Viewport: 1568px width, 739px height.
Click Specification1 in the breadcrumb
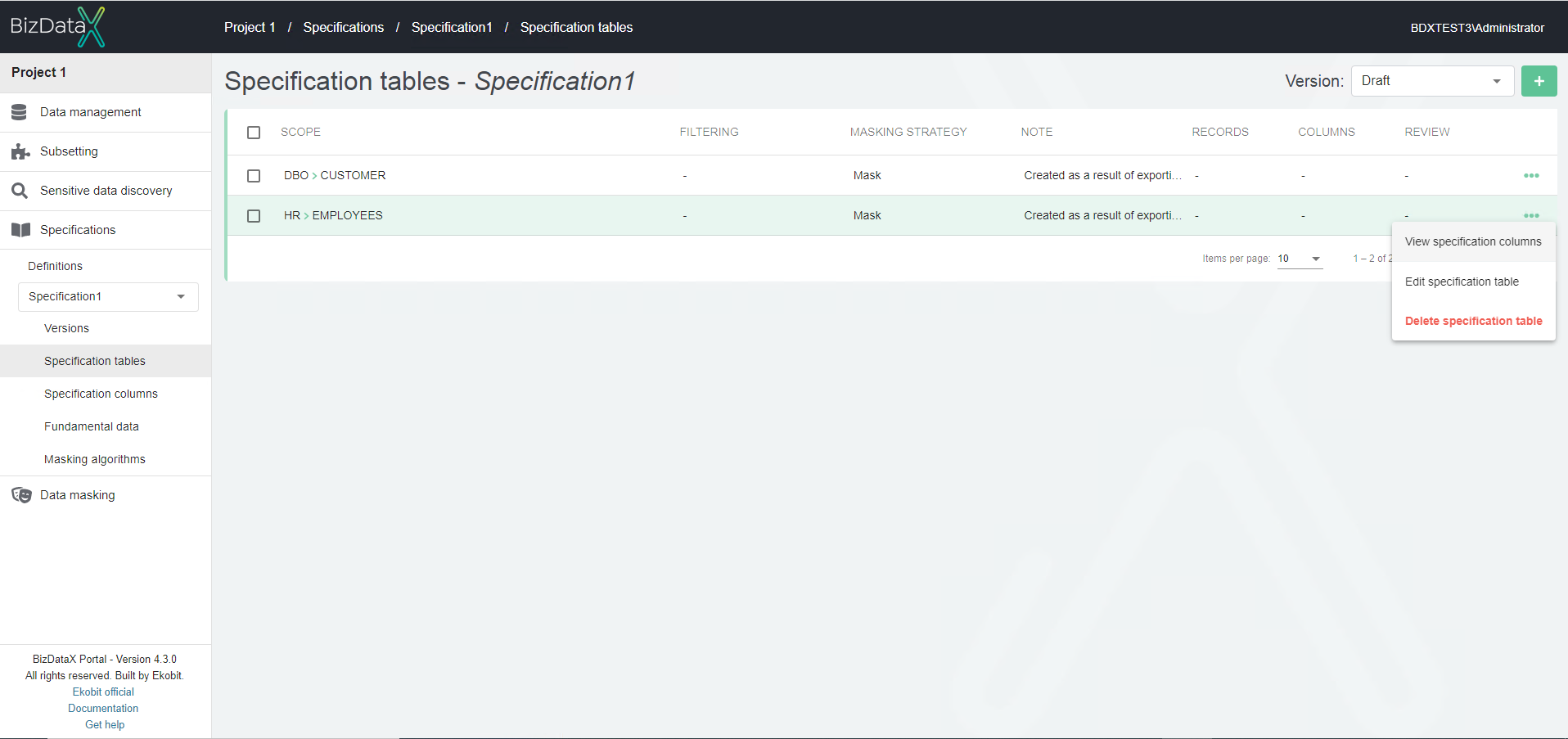(x=452, y=27)
